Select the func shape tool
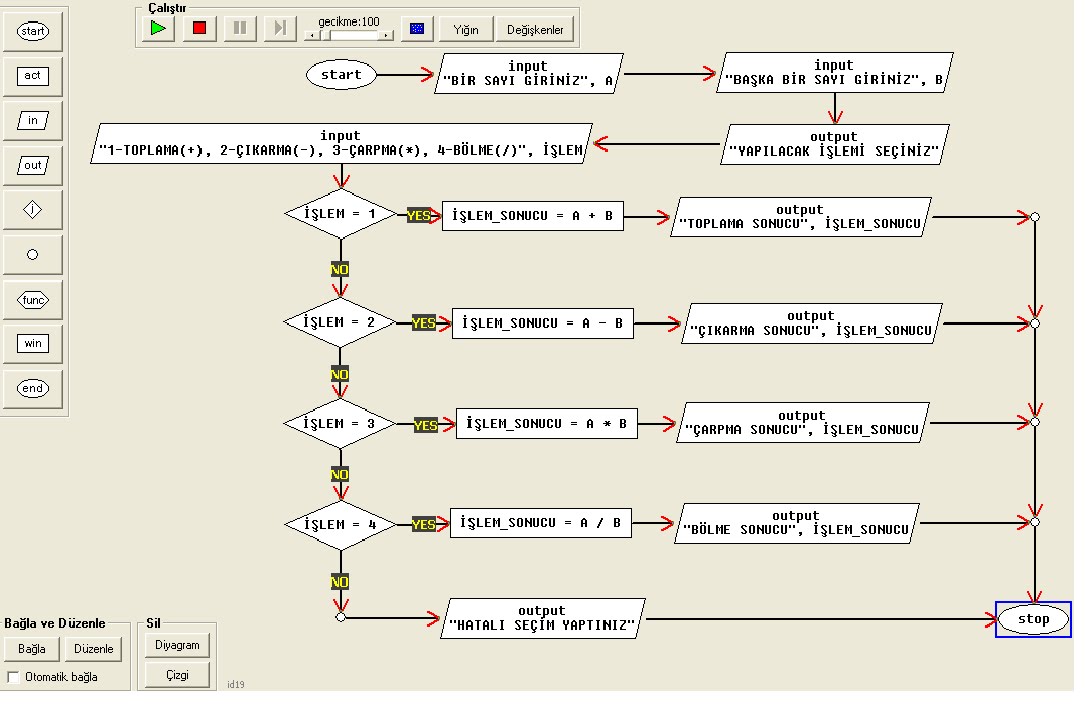The height and width of the screenshot is (709, 1090). click(x=31, y=299)
